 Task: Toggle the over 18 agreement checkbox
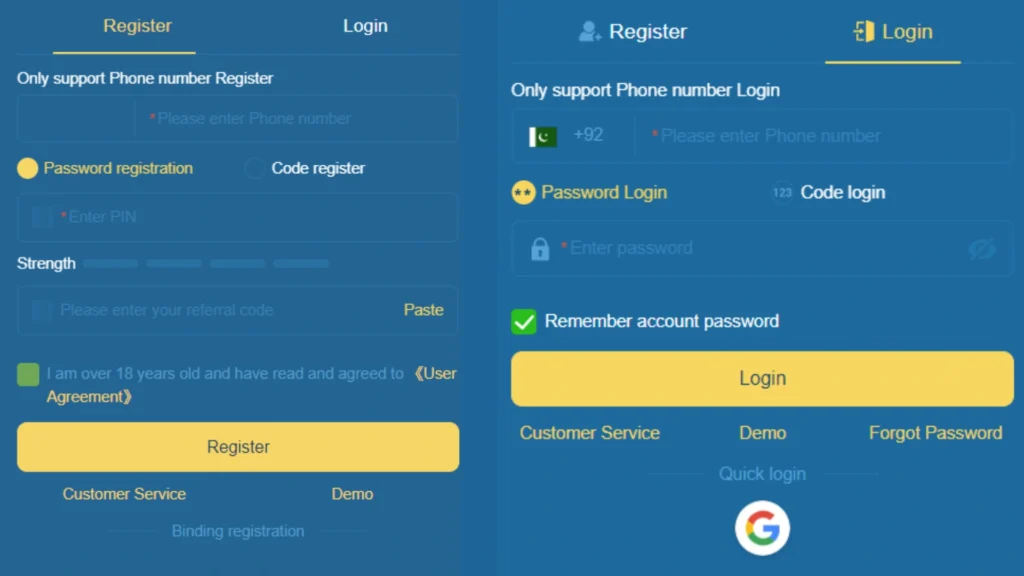click(x=28, y=375)
